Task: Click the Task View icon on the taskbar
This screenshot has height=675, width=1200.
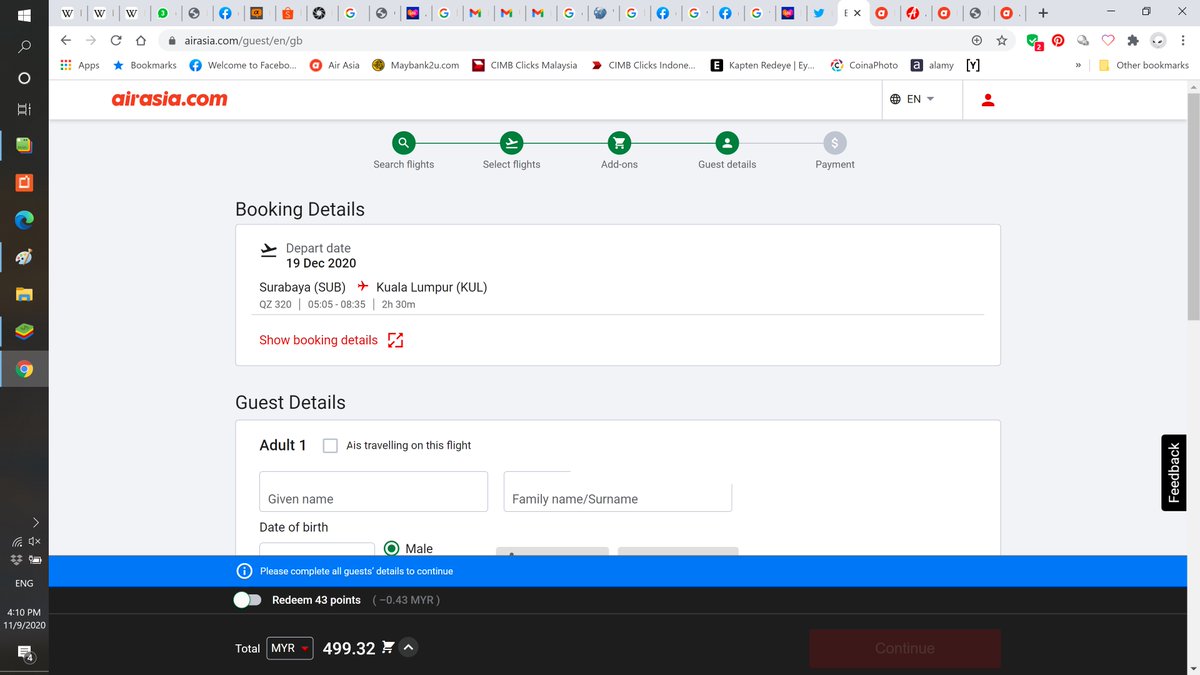Action: coord(24,108)
